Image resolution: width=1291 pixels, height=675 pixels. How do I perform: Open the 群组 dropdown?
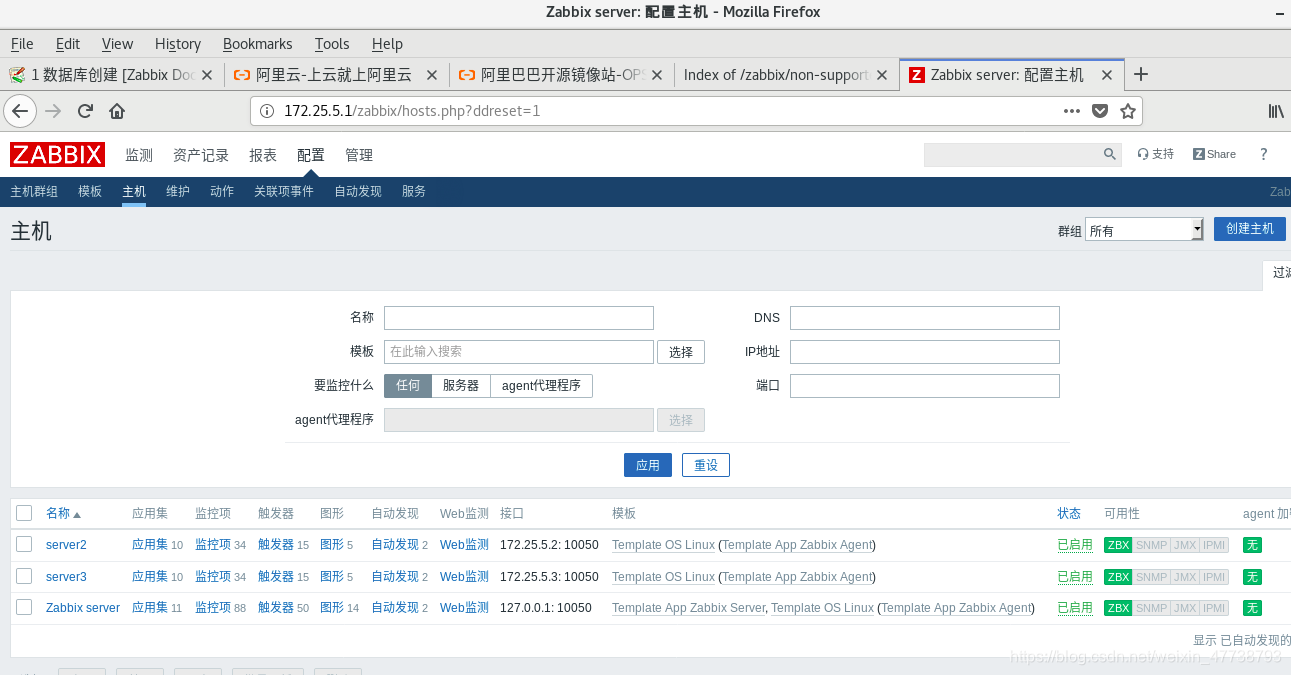pyautogui.click(x=1144, y=230)
